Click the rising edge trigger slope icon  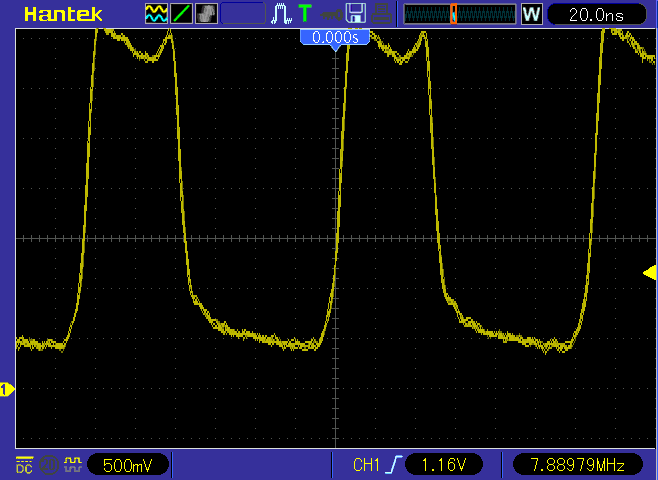395,464
